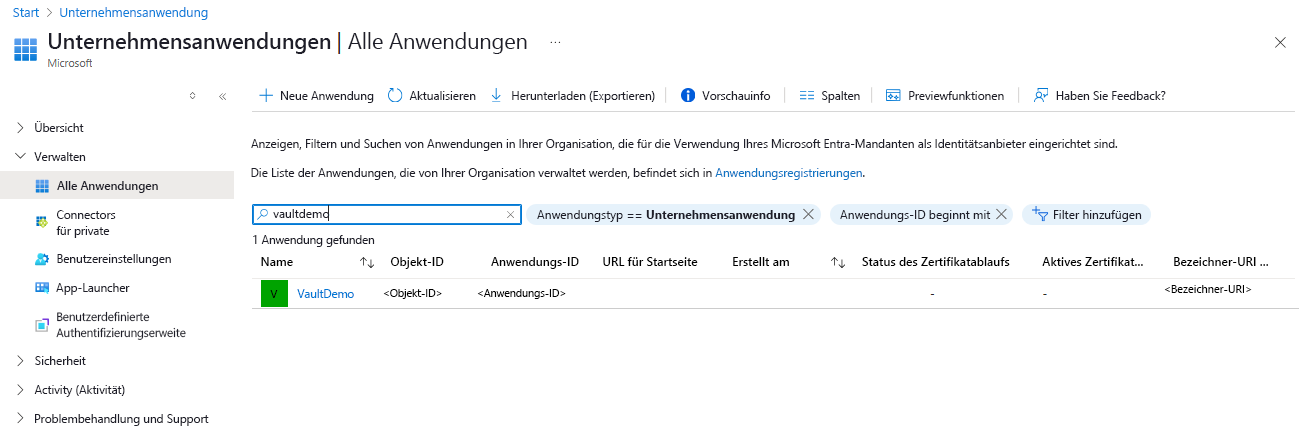Clear the vaultdemo search text

point(510,214)
